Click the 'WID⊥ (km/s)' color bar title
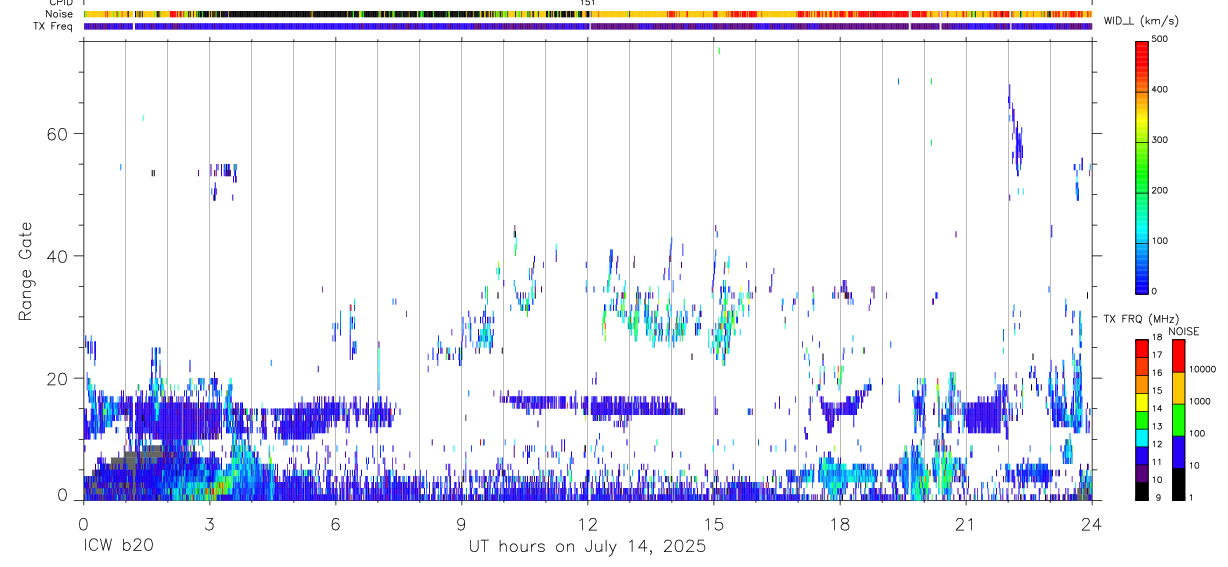 point(1142,21)
